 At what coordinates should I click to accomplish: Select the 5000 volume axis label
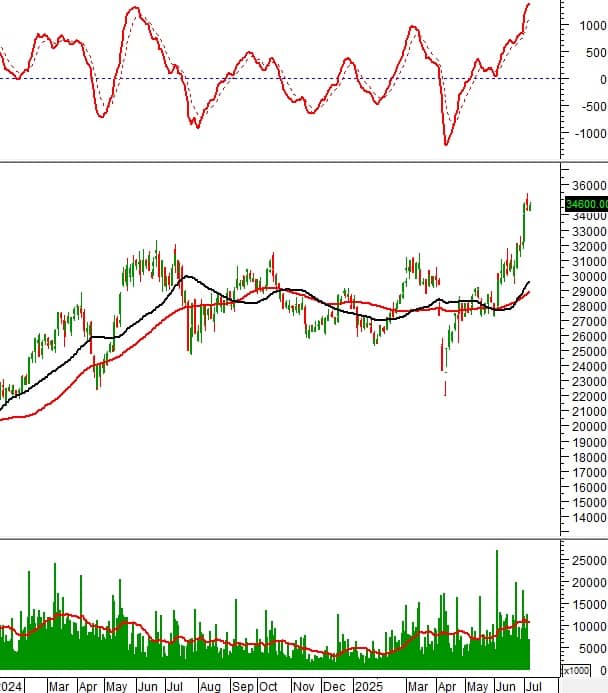(593, 649)
